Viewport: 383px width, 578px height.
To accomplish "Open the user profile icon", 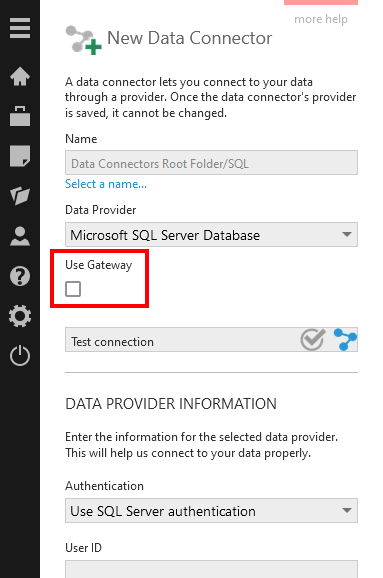I will point(20,236).
